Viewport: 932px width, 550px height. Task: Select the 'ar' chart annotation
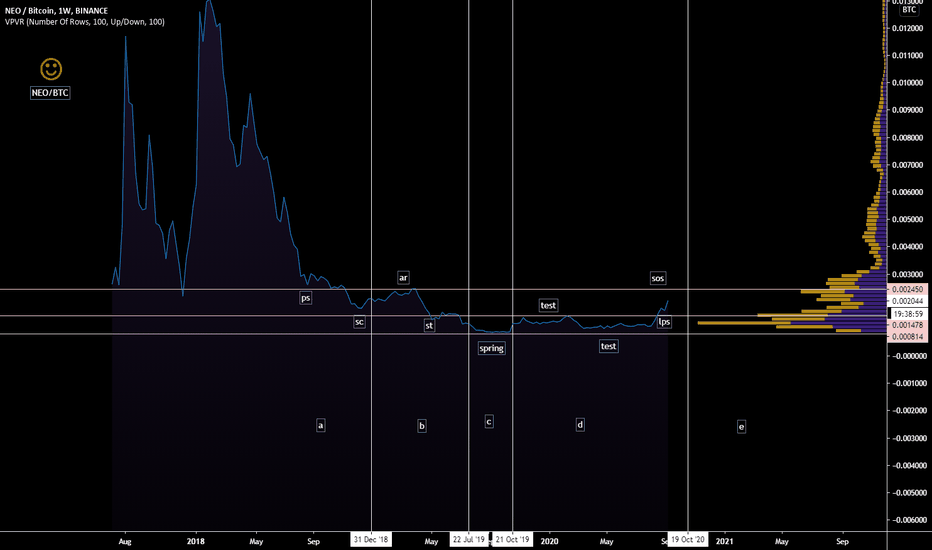click(403, 278)
